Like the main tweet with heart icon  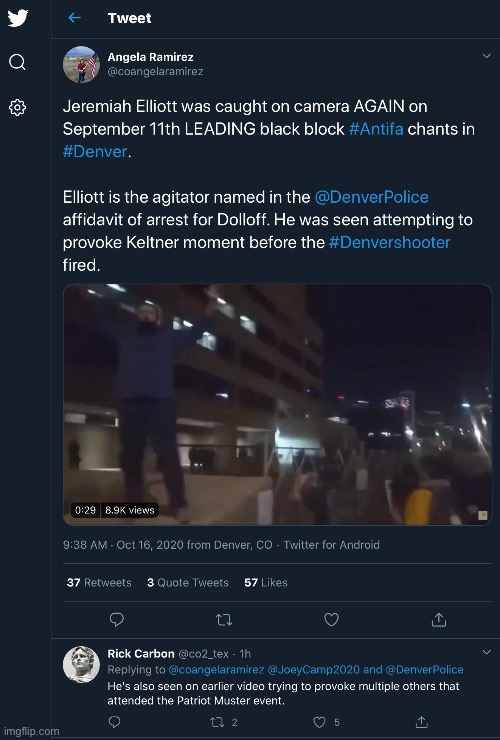click(x=331, y=619)
